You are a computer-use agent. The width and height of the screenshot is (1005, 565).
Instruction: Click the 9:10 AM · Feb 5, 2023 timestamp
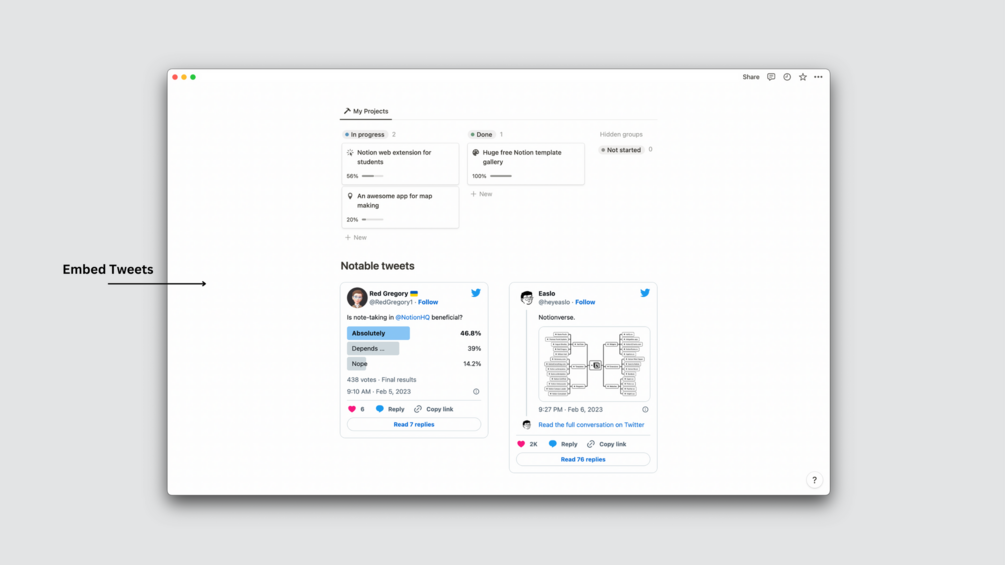click(x=379, y=391)
